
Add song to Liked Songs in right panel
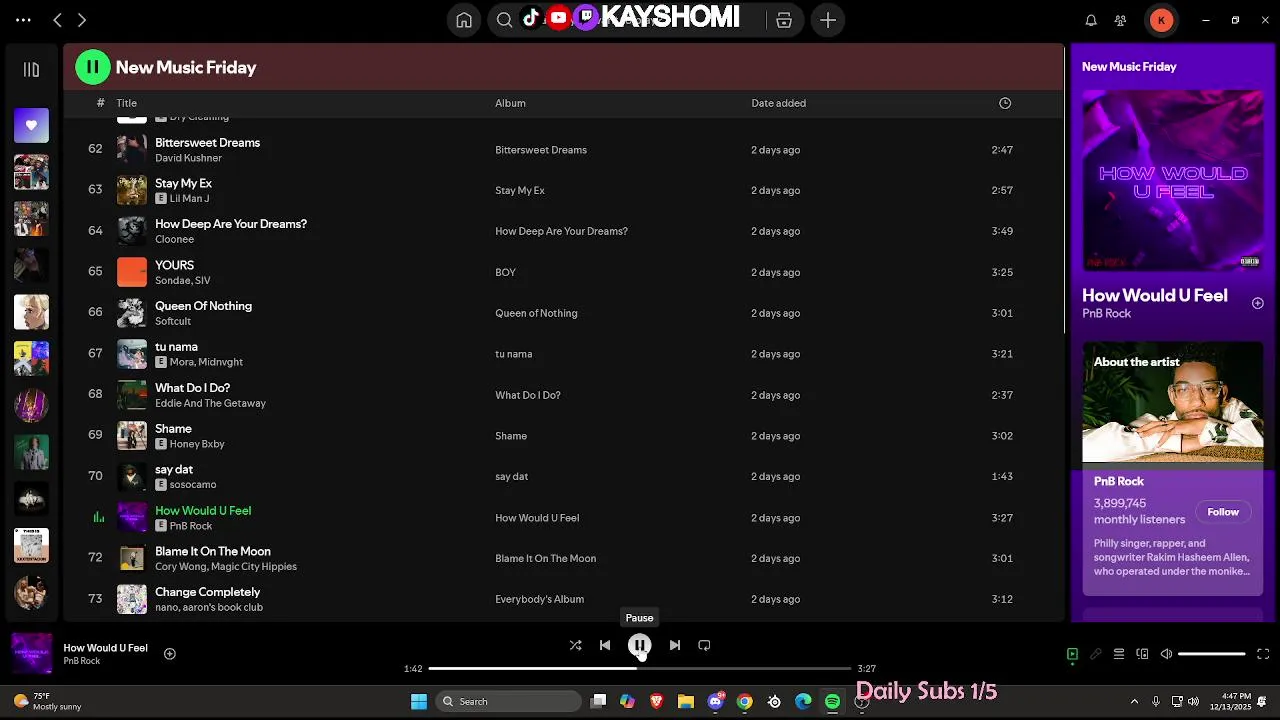[1257, 303]
